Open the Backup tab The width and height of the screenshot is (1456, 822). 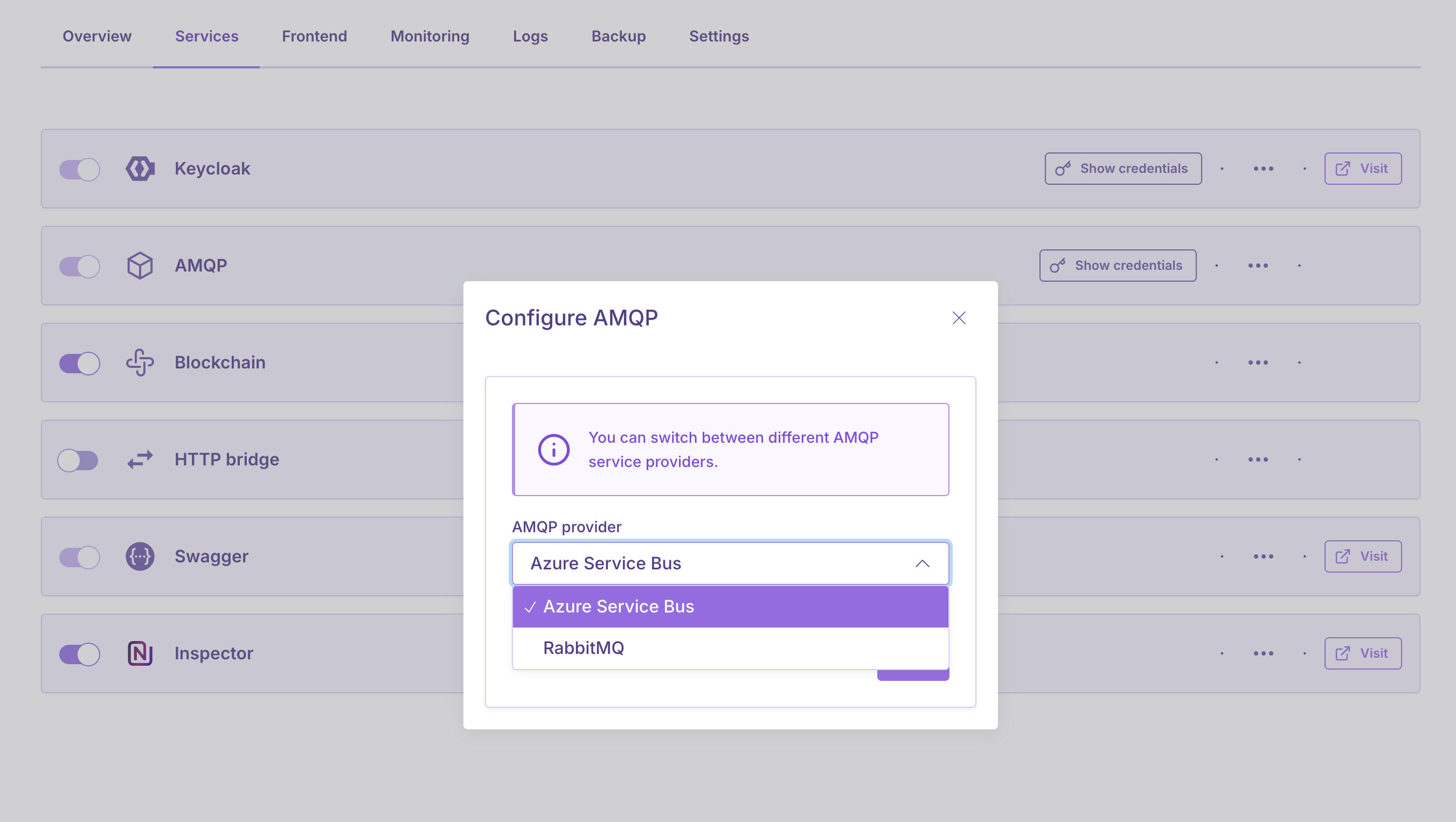[619, 36]
